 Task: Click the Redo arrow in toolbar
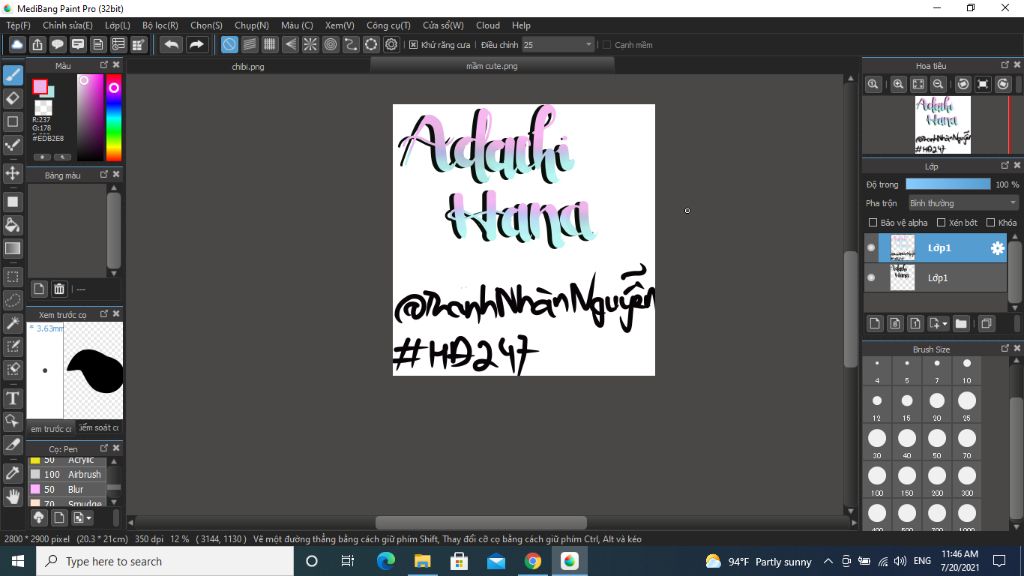point(196,44)
